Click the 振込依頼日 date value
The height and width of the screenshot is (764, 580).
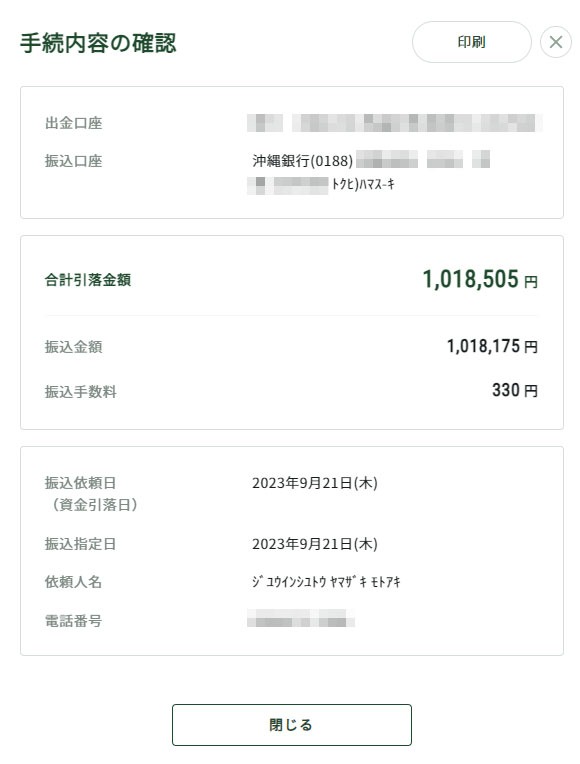click(x=315, y=483)
